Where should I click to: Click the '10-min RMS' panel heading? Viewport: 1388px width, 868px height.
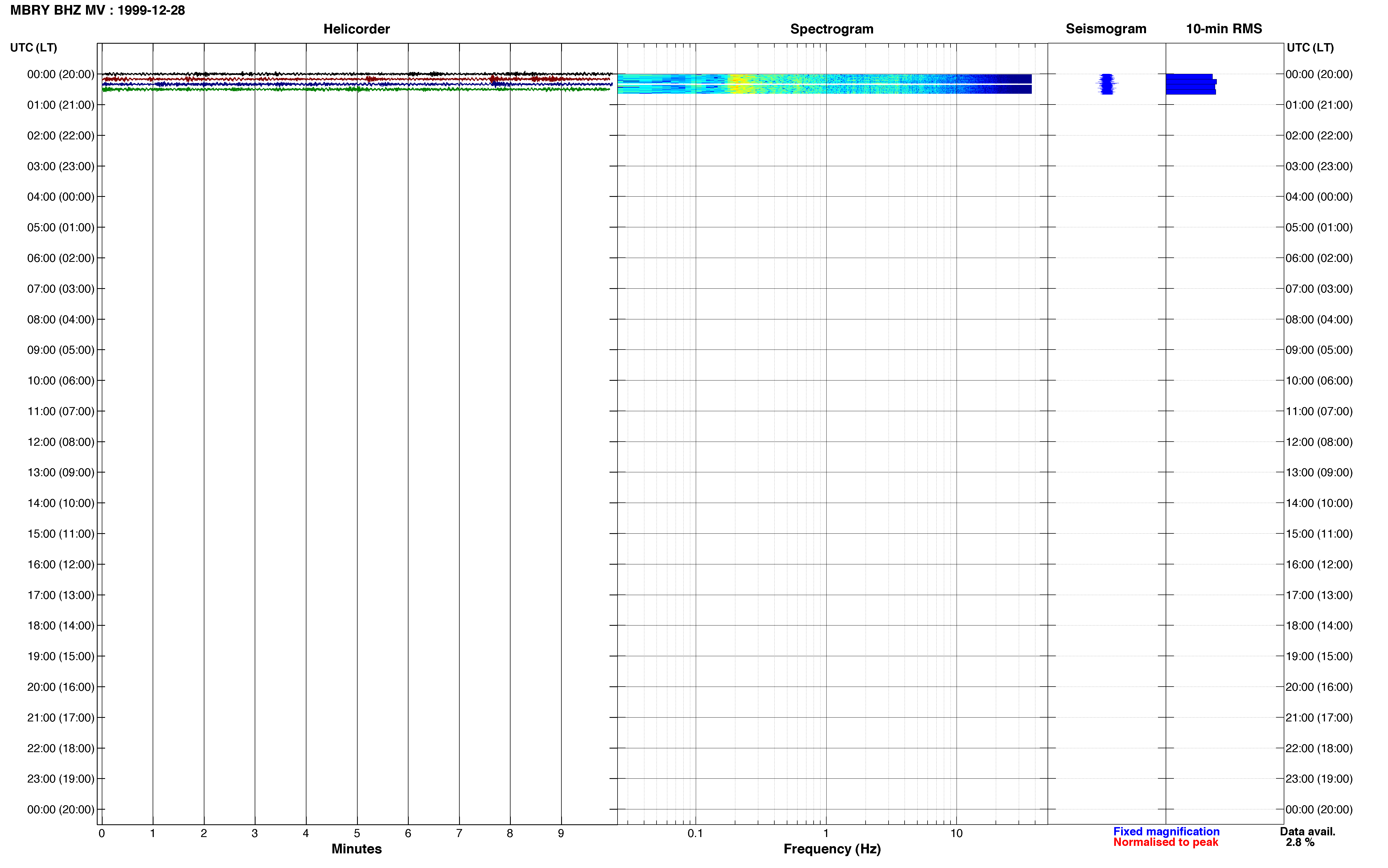(1224, 29)
